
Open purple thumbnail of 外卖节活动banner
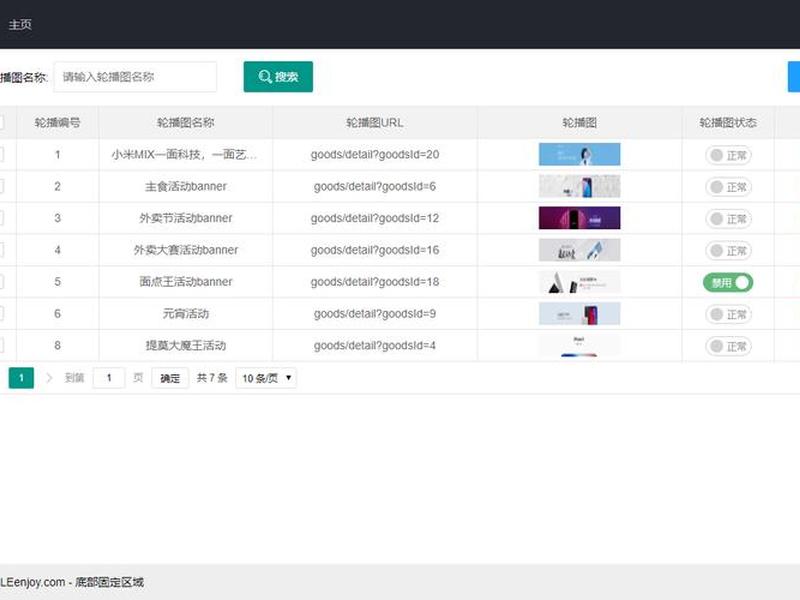[x=580, y=218]
